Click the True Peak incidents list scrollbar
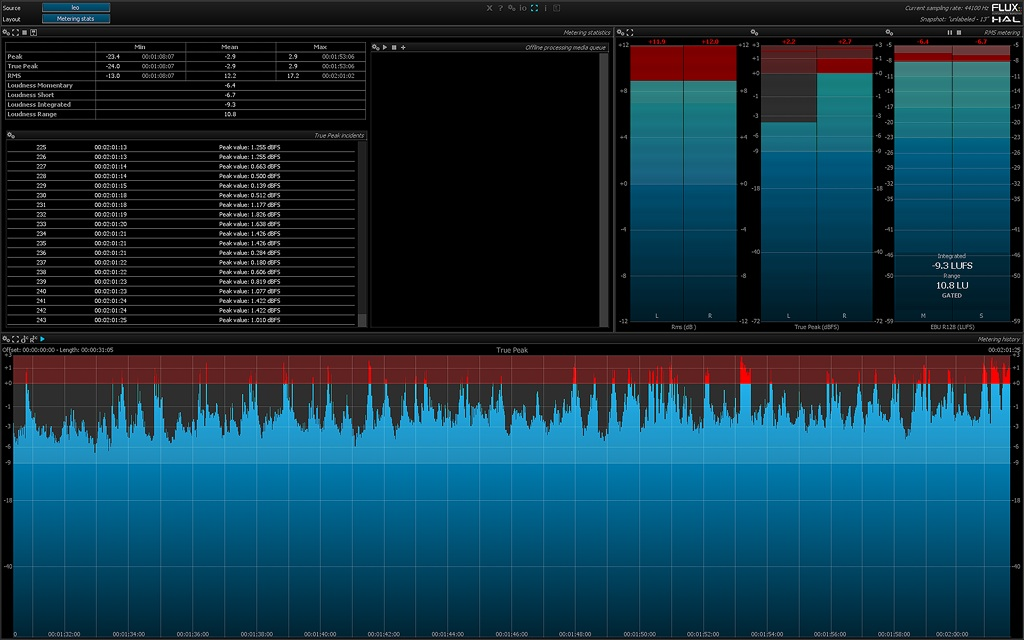The image size is (1024, 640). [x=362, y=234]
